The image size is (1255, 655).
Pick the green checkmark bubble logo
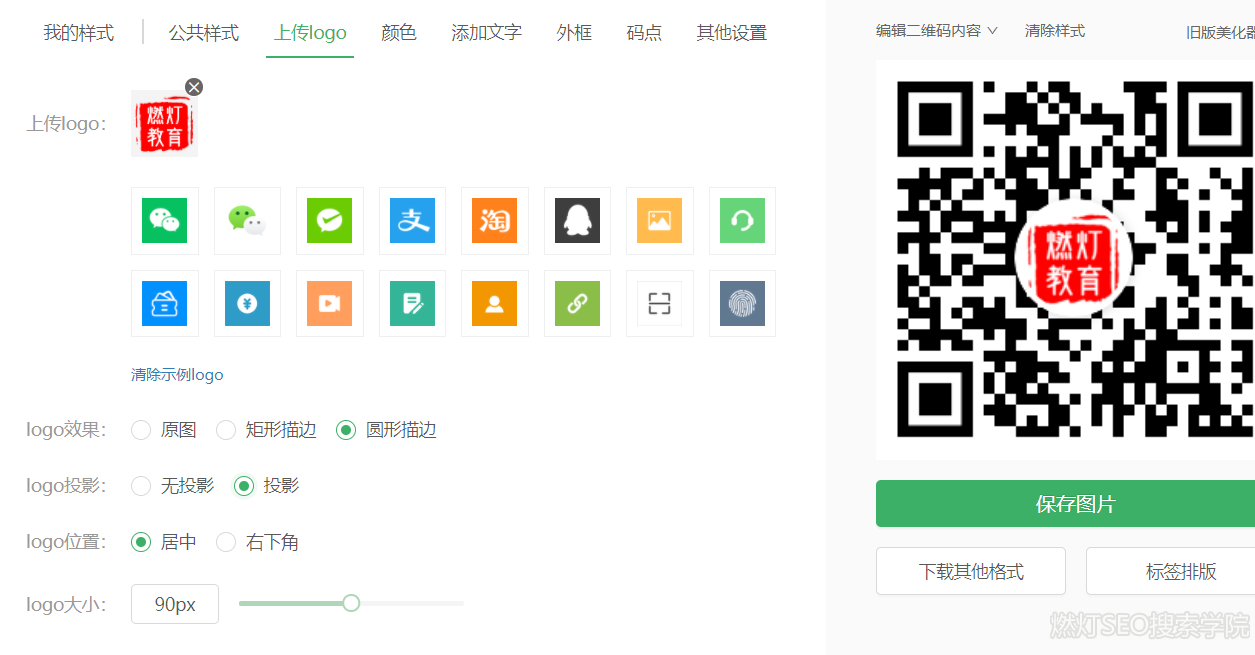point(330,221)
